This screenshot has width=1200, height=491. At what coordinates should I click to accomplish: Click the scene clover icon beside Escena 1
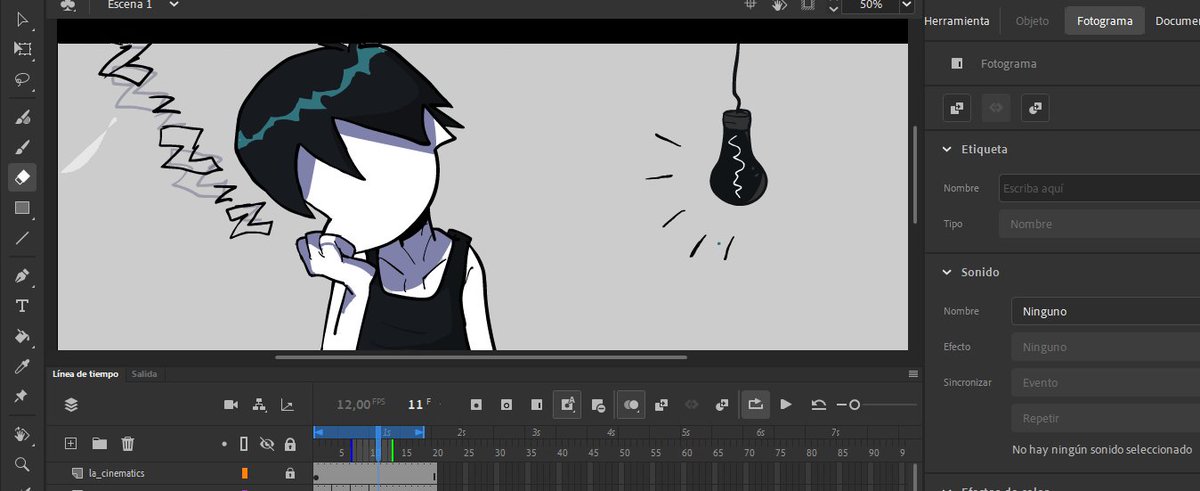click(x=68, y=5)
